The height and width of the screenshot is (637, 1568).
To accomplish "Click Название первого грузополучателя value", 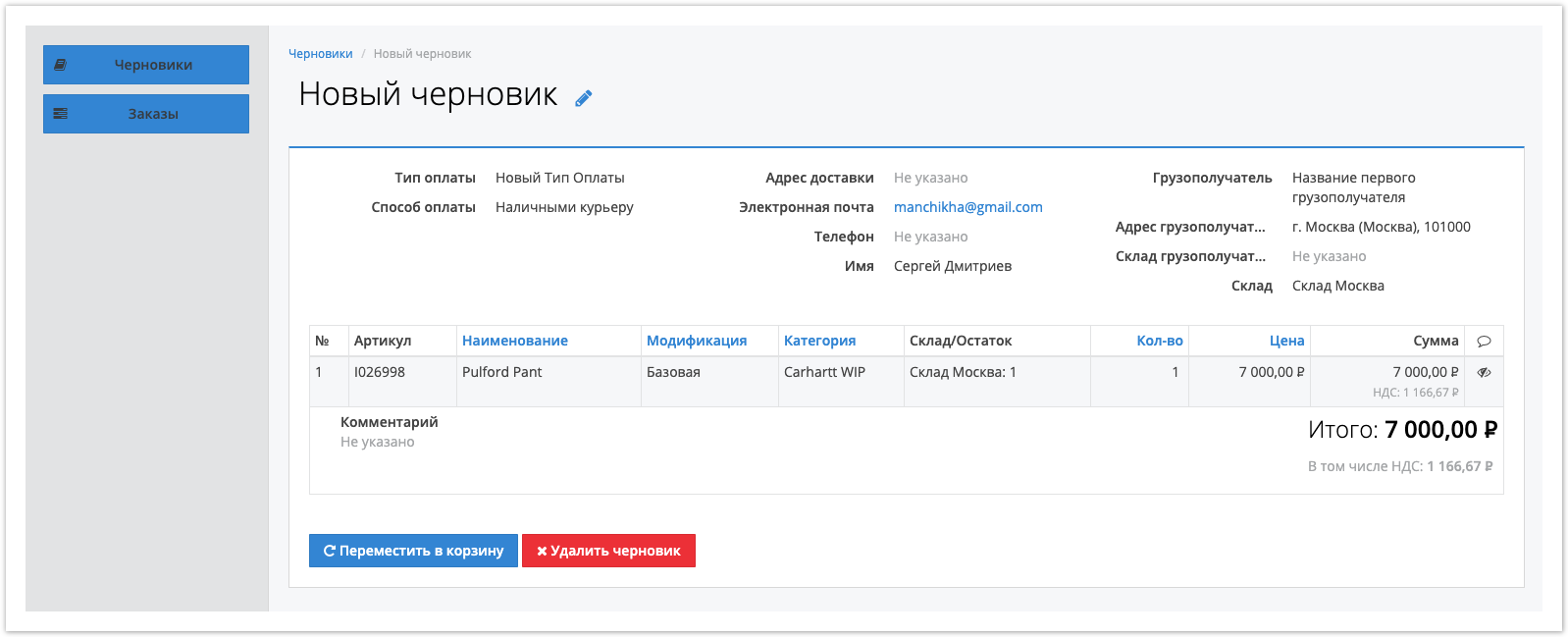I will (1353, 187).
